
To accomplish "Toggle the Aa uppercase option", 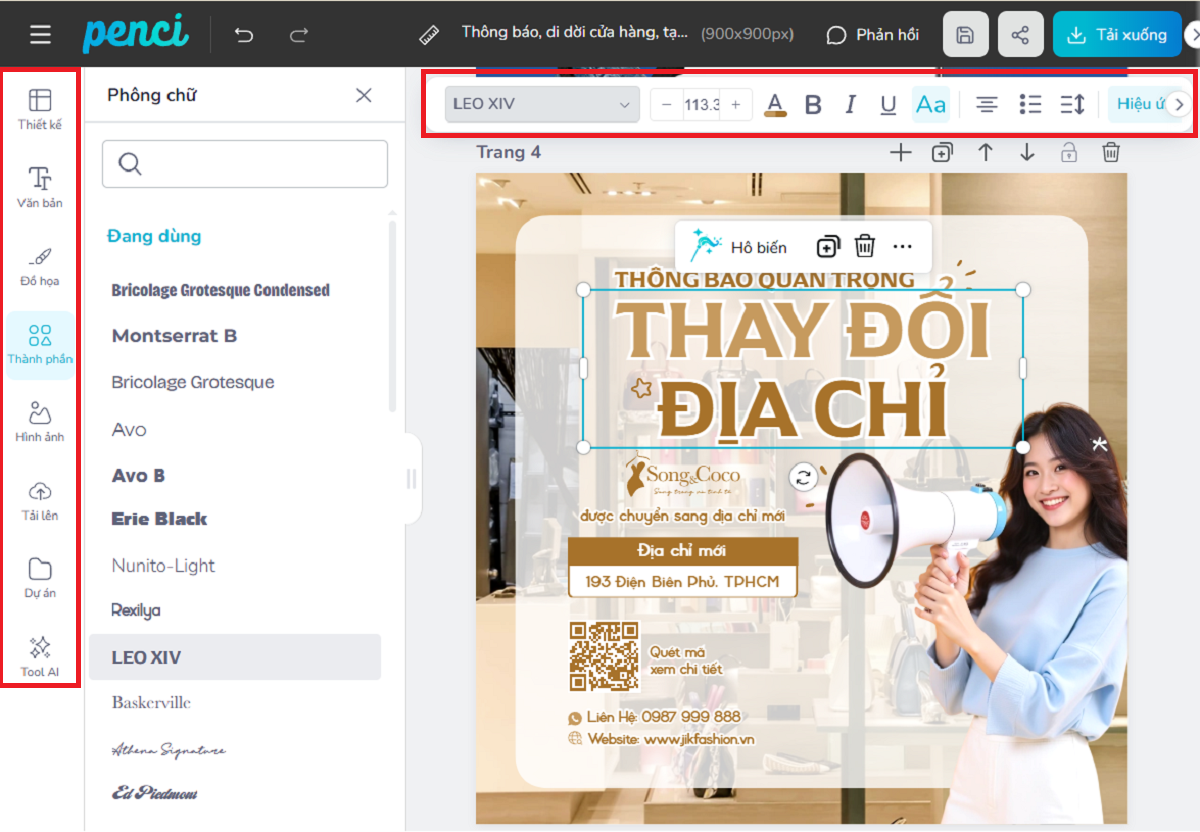I will (931, 105).
